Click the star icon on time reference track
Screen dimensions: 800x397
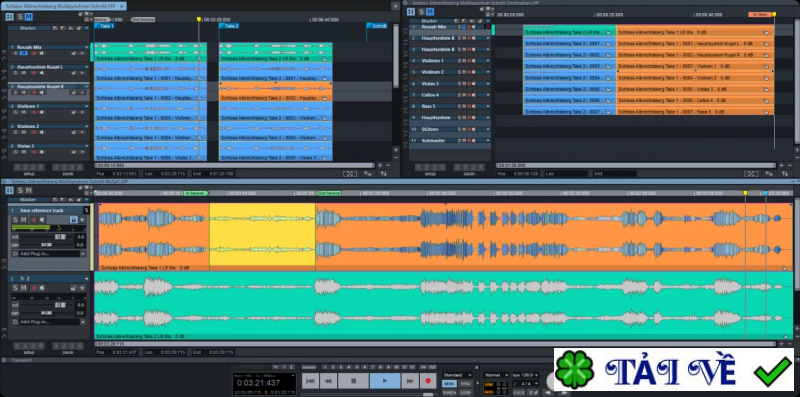pyautogui.click(x=82, y=219)
